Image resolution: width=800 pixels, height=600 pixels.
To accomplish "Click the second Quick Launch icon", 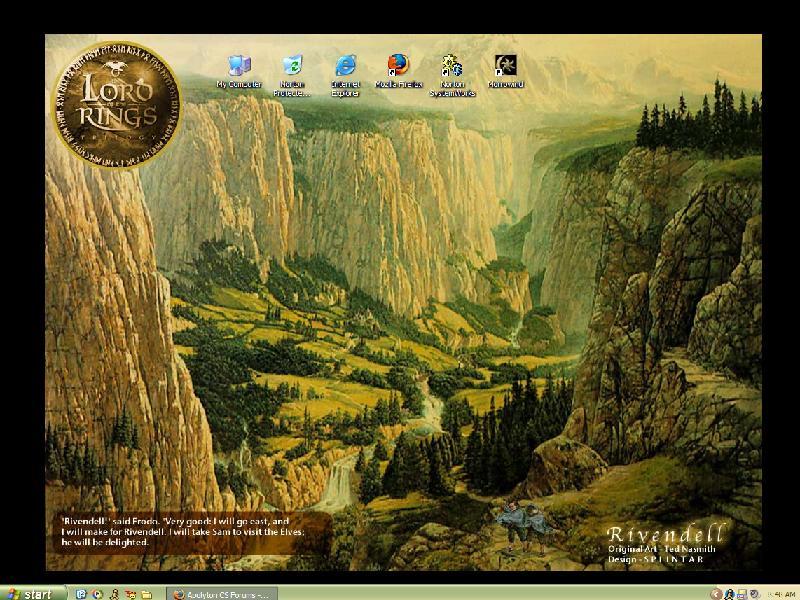I will 97,593.
